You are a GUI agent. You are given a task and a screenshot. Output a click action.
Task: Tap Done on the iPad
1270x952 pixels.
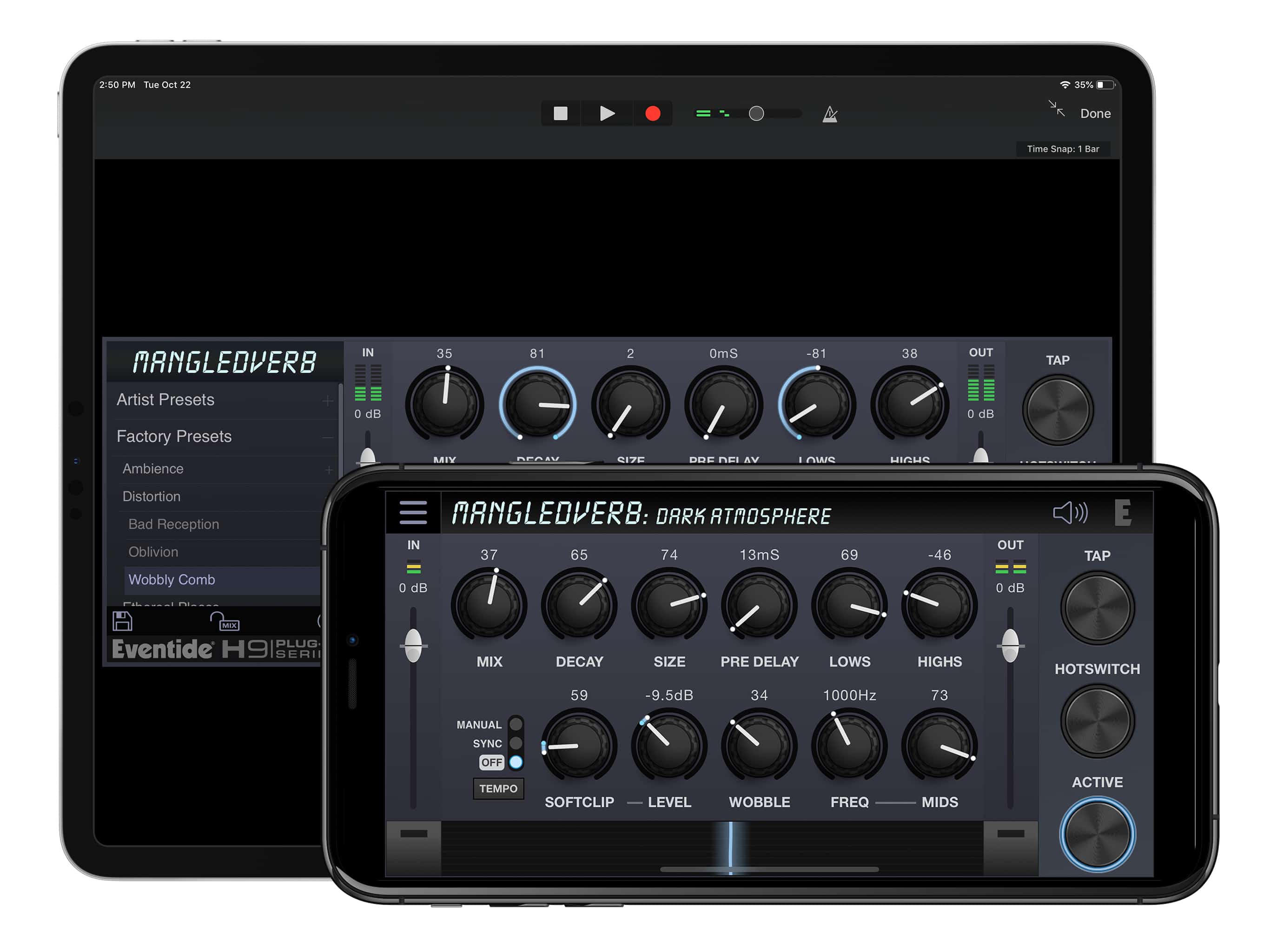pos(1096,114)
